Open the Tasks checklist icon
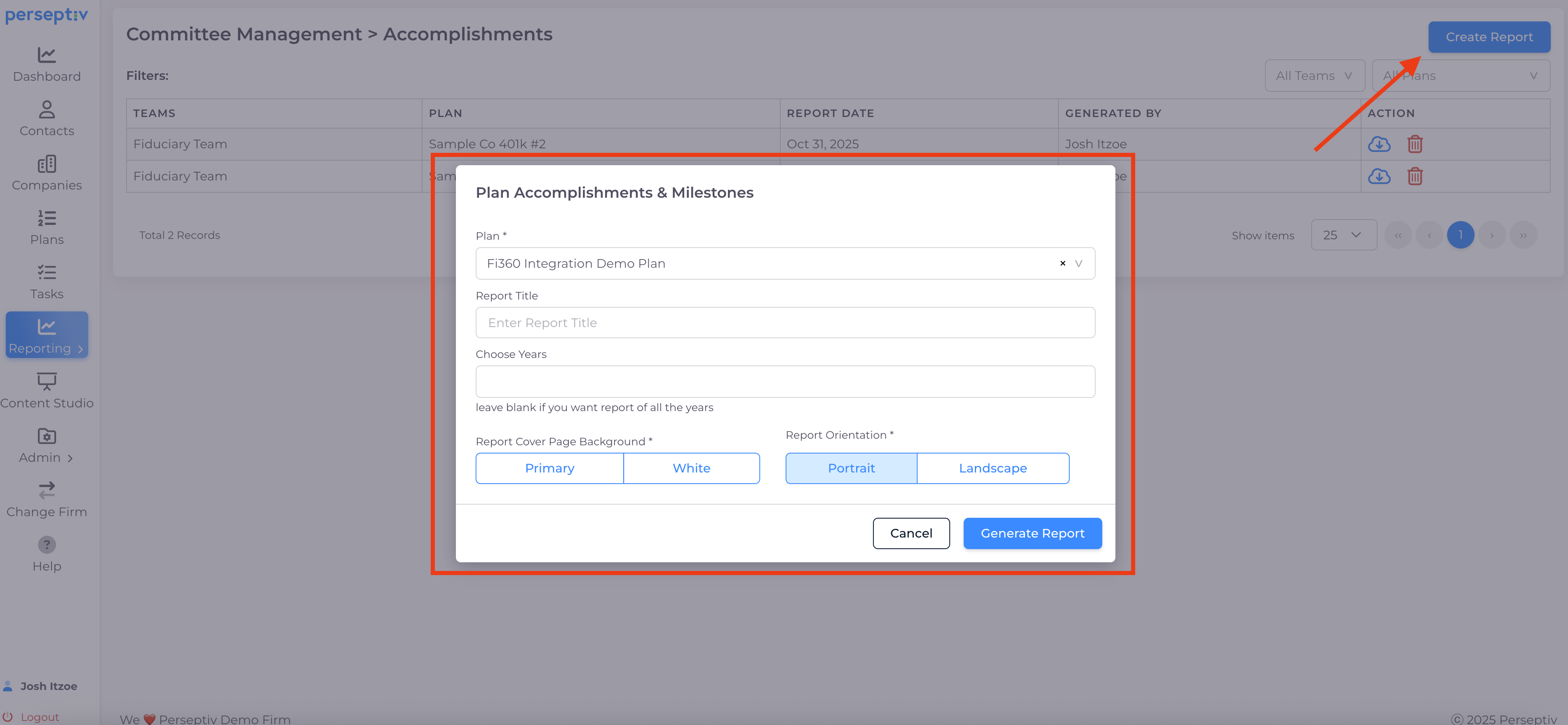The image size is (1568, 725). click(46, 272)
